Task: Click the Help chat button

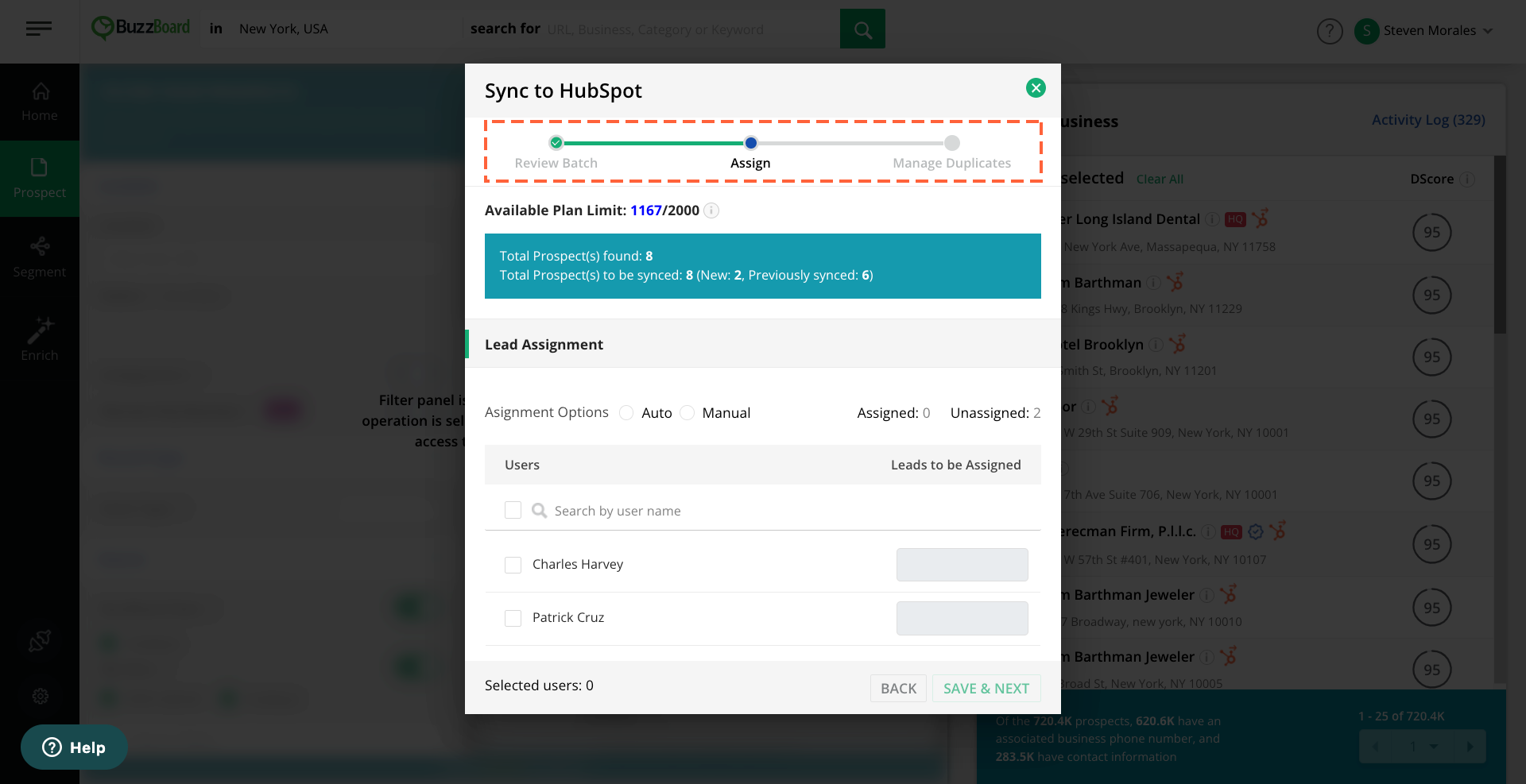Action: coord(74,747)
